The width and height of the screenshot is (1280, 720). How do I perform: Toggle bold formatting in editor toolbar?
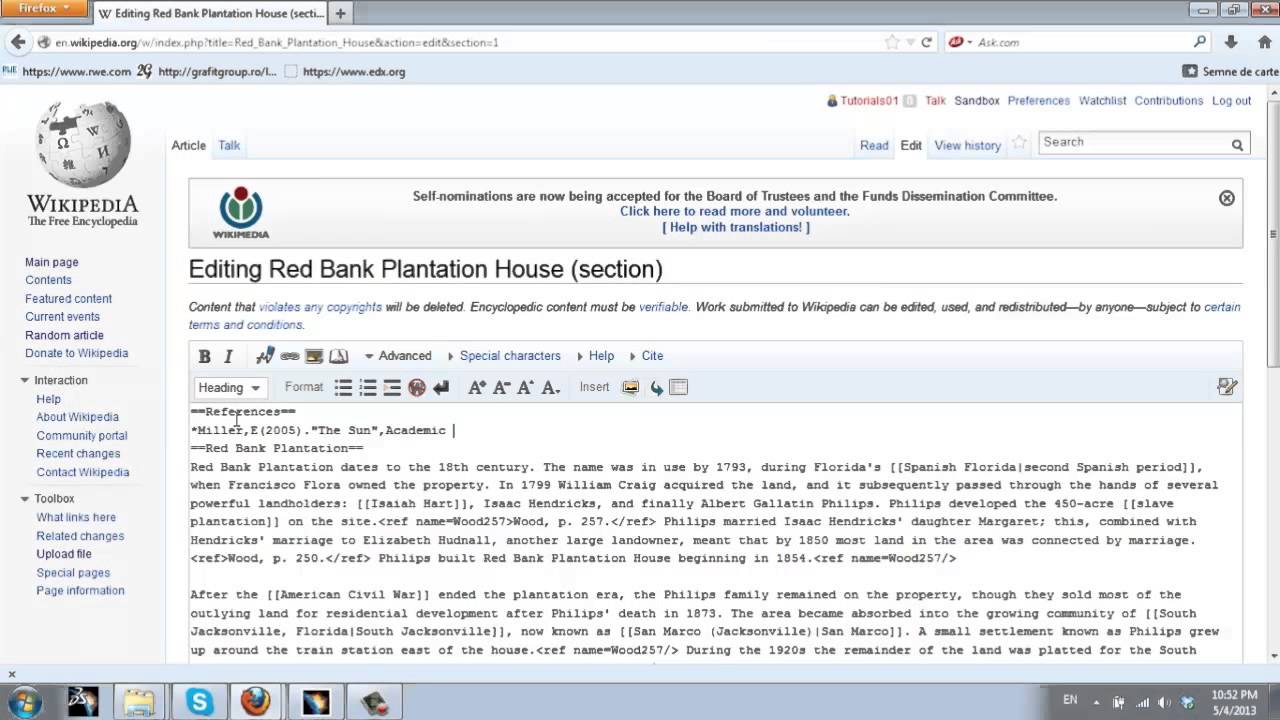204,356
